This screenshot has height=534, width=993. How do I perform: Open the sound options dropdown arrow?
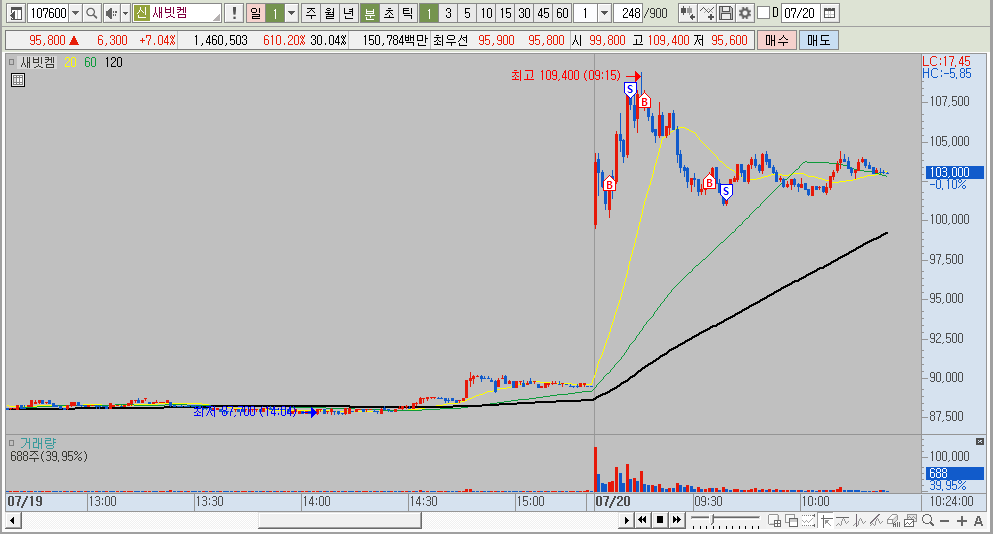coord(125,13)
